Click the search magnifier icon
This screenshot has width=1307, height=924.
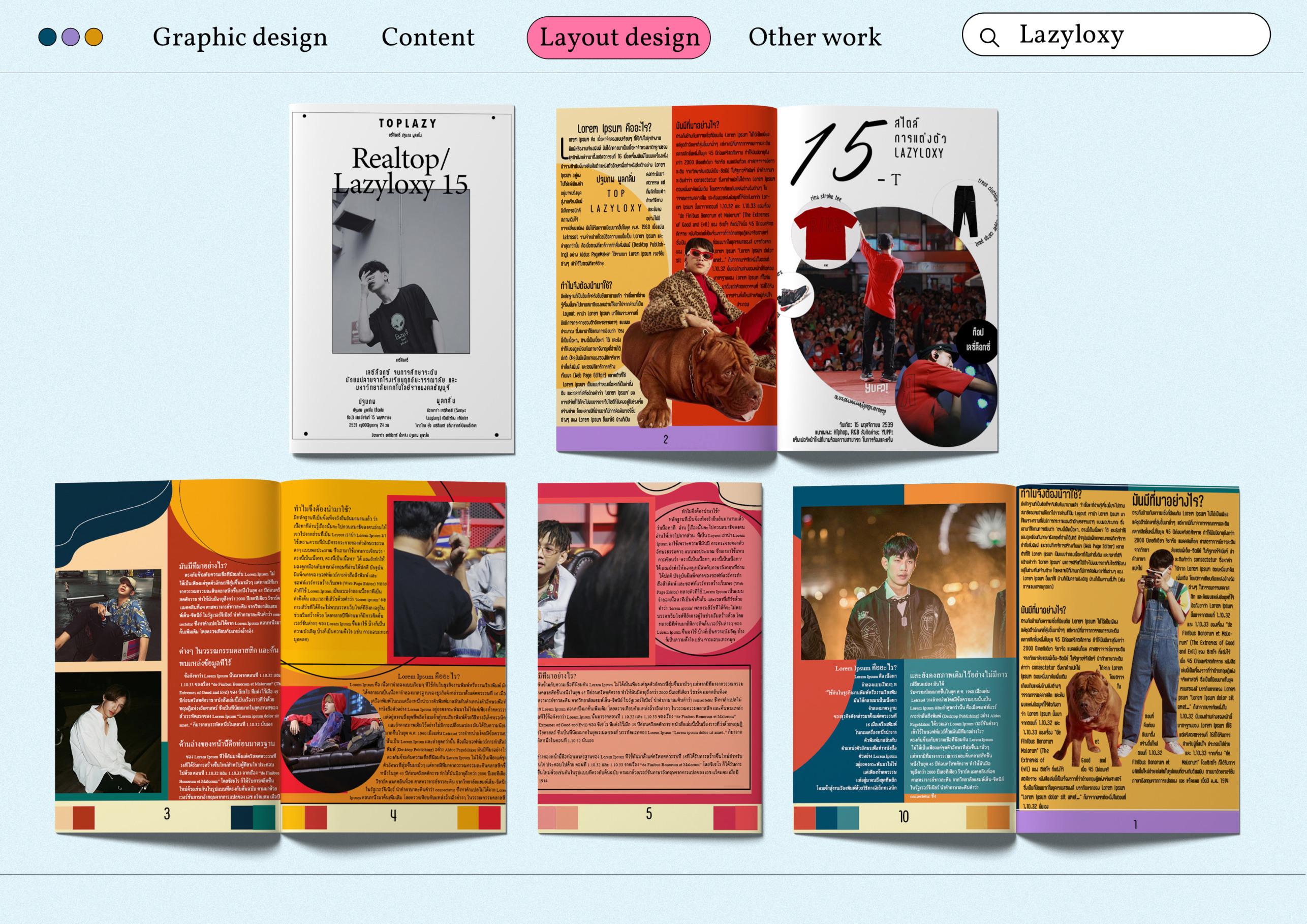989,38
